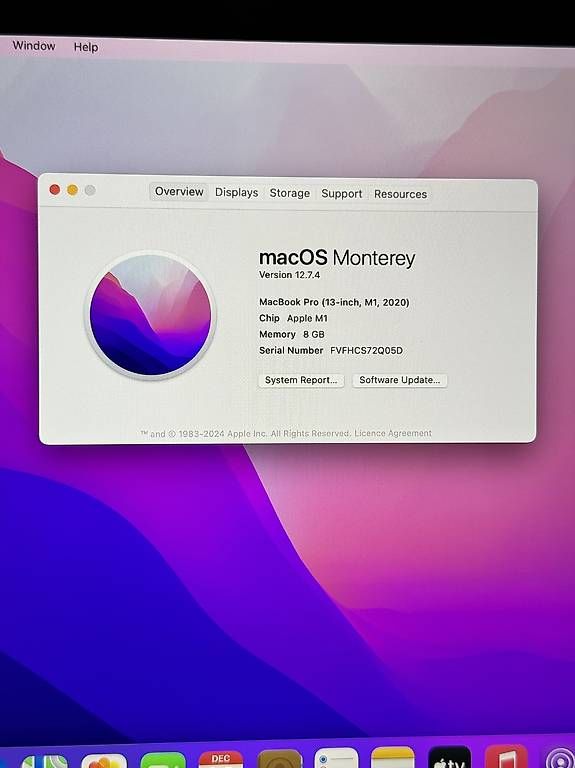The image size is (575, 768).
Task: Open Music from the Dock
Action: (506, 757)
